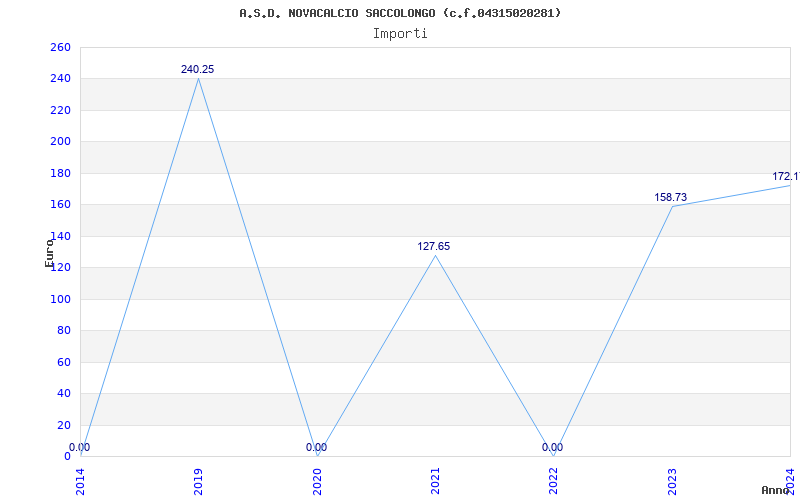Screen dimensions: 800x500
Task: Select the 240.25 data point label
Action: (197, 69)
